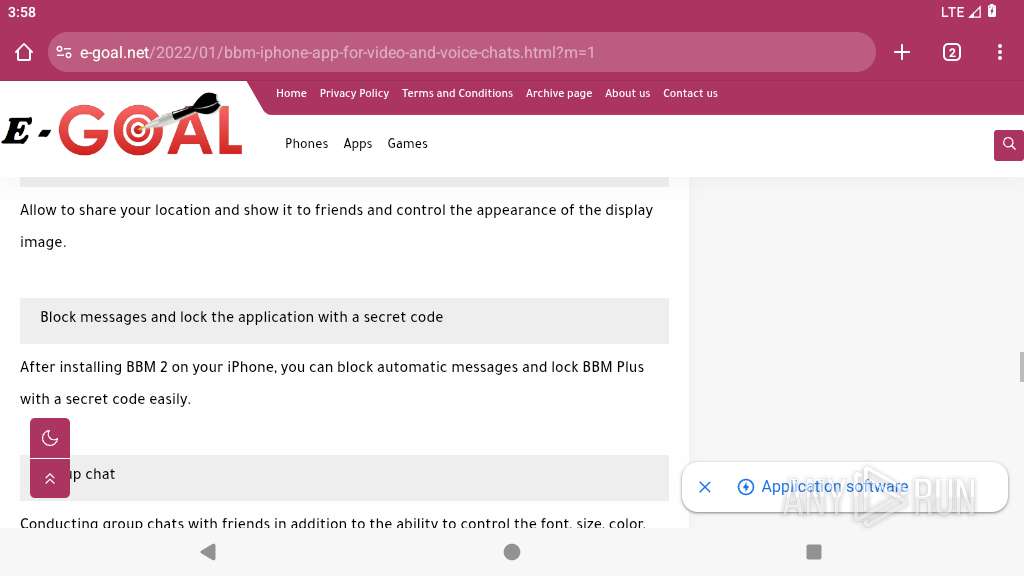Click the battery status icon

pos(992,11)
